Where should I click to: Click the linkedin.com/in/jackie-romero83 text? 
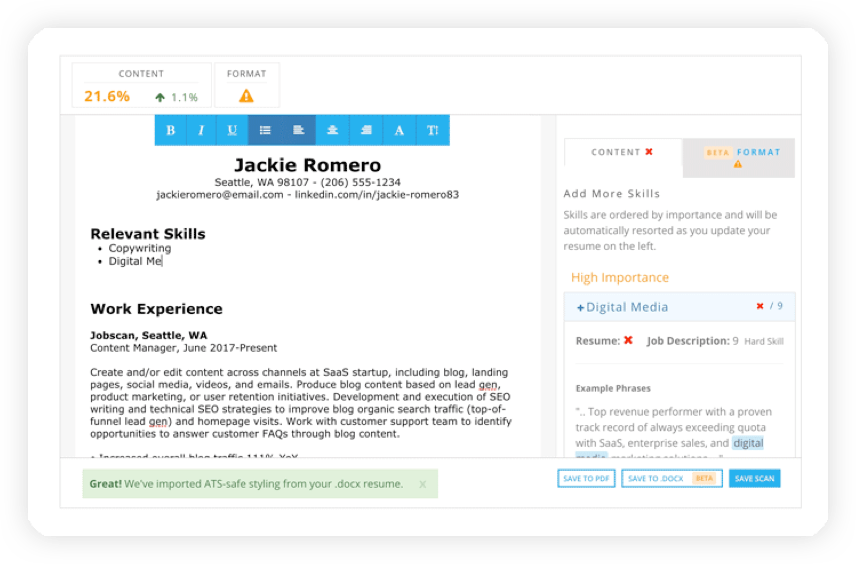click(x=376, y=195)
